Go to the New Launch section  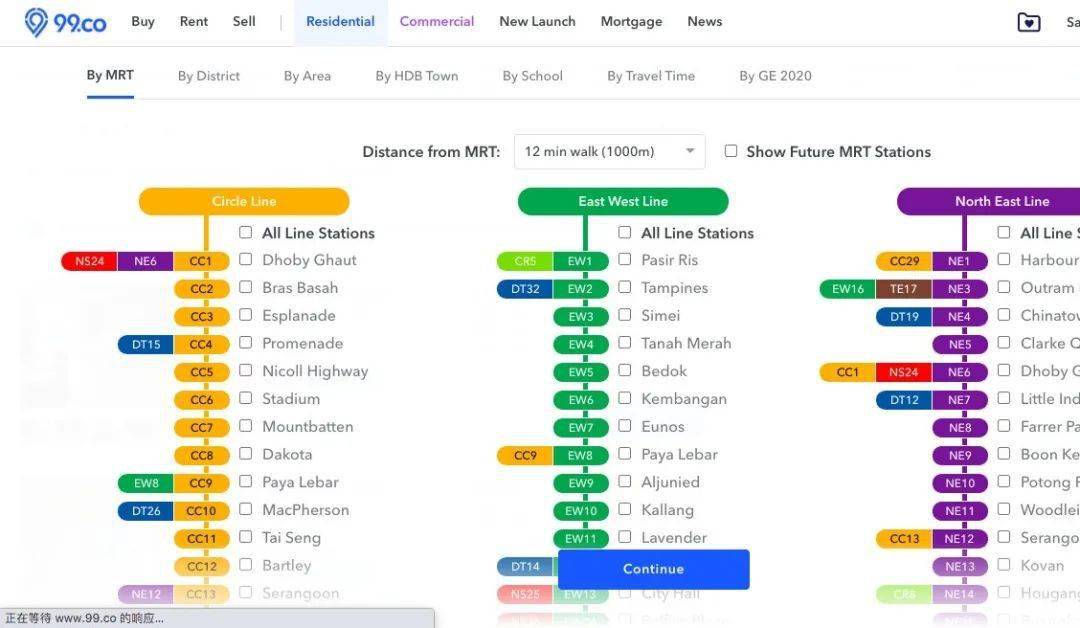(x=537, y=21)
